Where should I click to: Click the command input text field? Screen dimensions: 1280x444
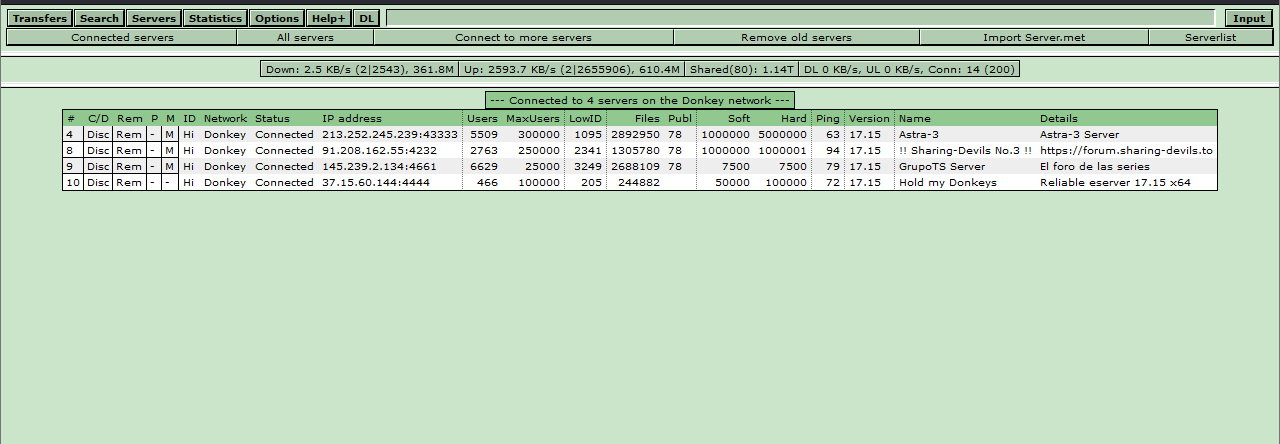803,18
